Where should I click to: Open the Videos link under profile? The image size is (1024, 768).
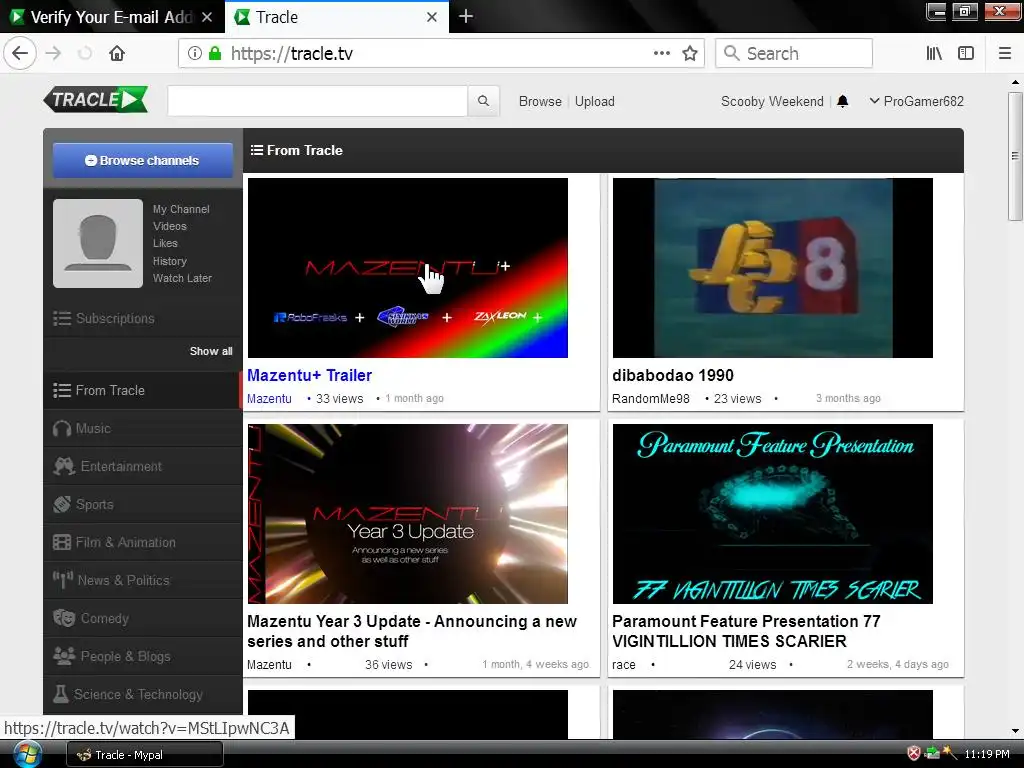pos(170,226)
